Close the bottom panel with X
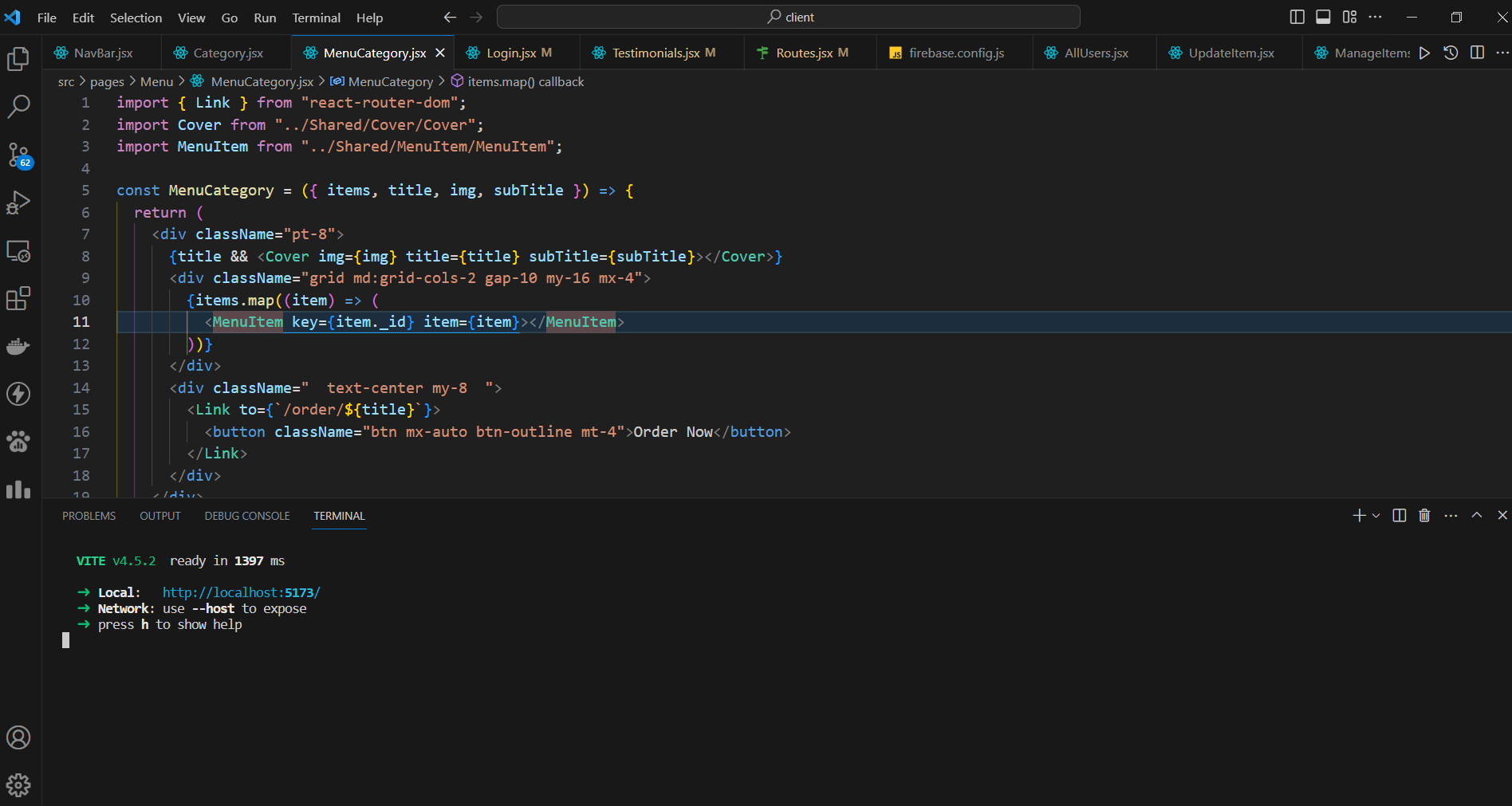 1502,516
